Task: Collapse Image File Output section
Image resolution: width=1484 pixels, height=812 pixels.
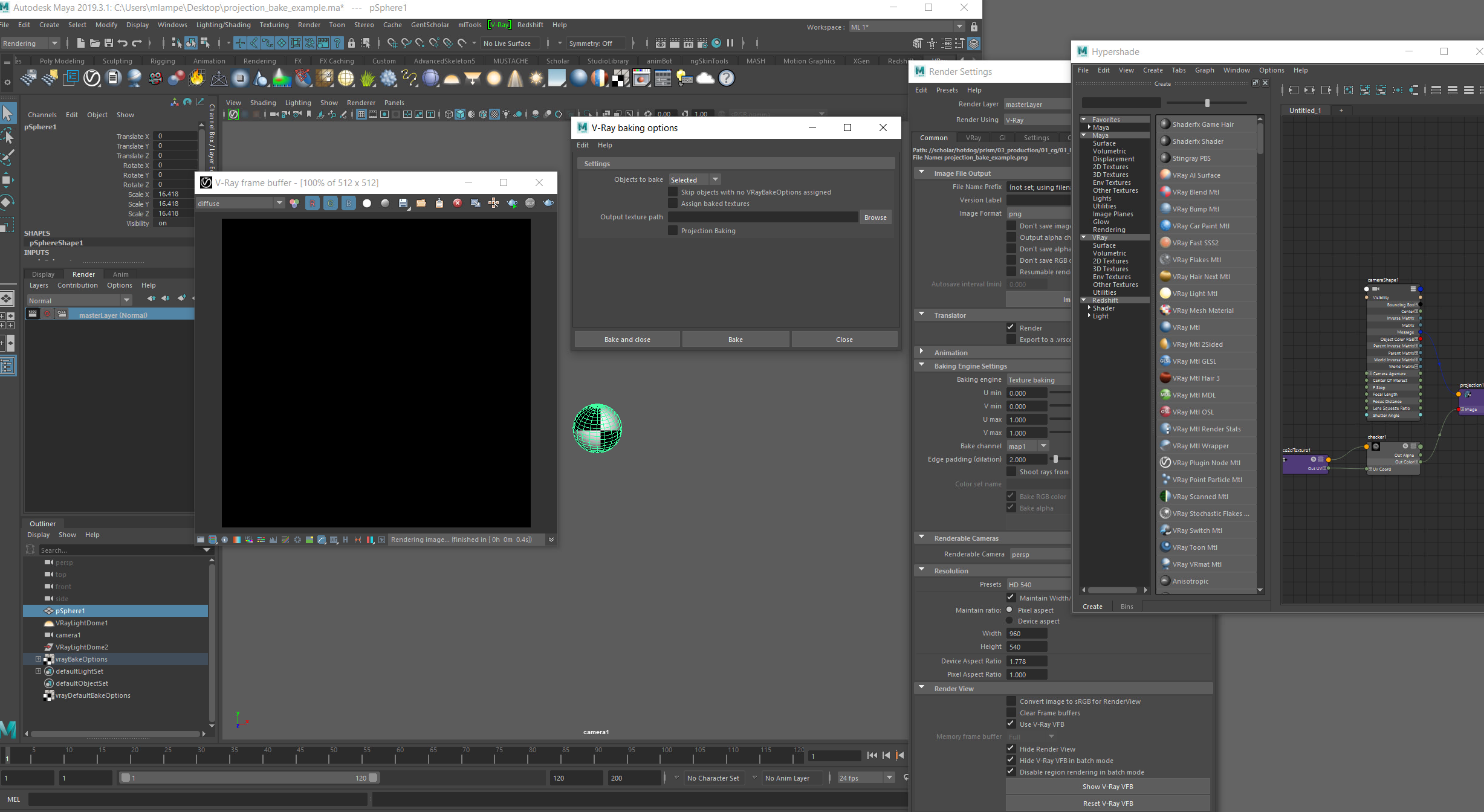Action: tap(922, 173)
